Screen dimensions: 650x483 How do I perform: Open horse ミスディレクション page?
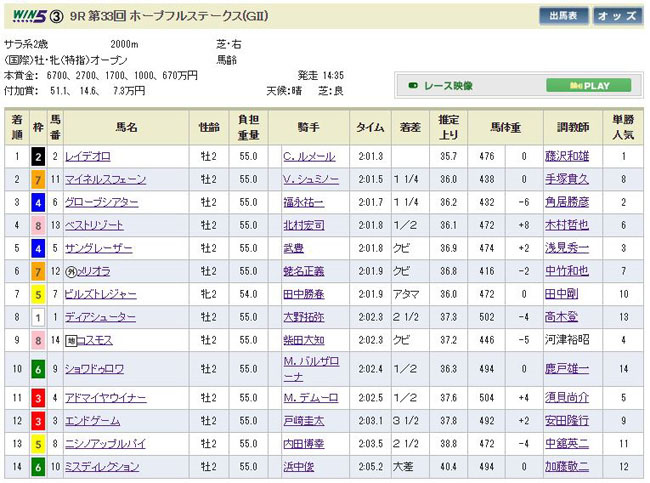click(105, 464)
